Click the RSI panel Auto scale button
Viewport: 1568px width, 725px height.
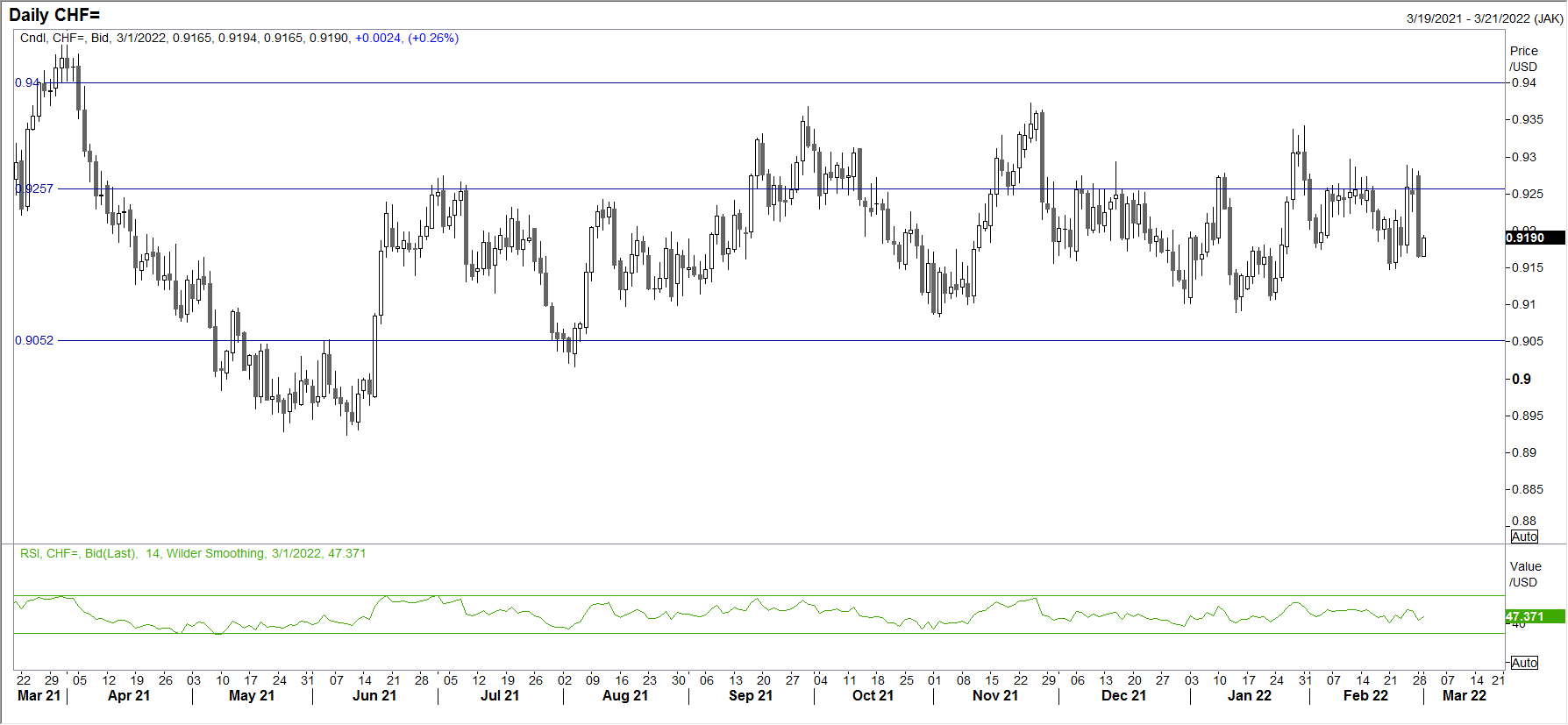click(1524, 663)
